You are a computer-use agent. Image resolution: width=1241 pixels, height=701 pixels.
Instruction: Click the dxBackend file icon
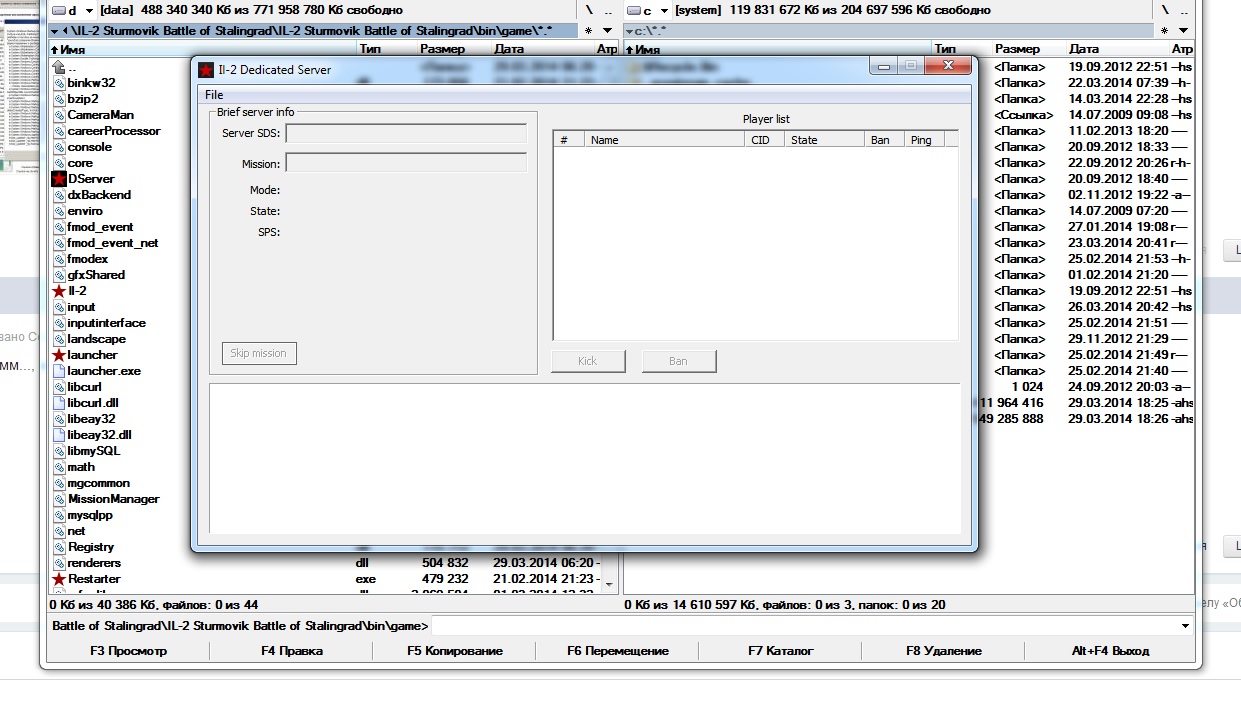coord(59,195)
